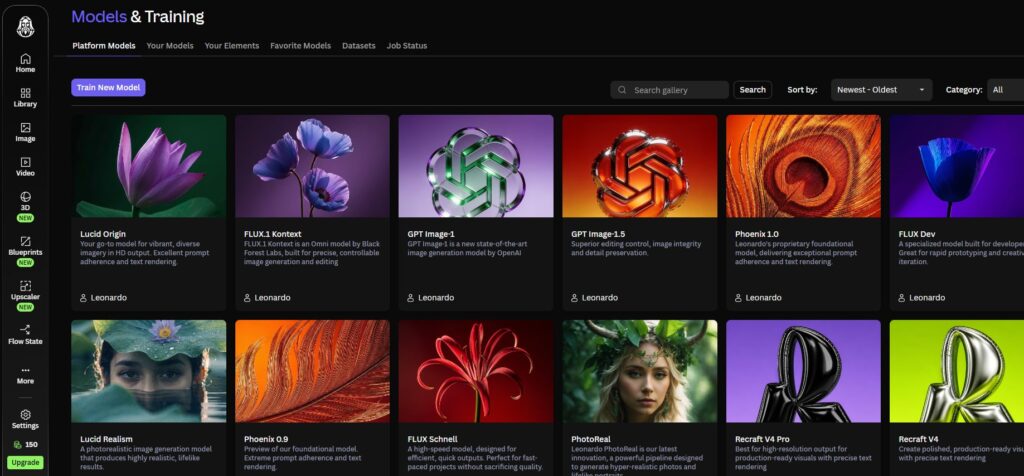Open the 3D tool icon

pos(25,197)
